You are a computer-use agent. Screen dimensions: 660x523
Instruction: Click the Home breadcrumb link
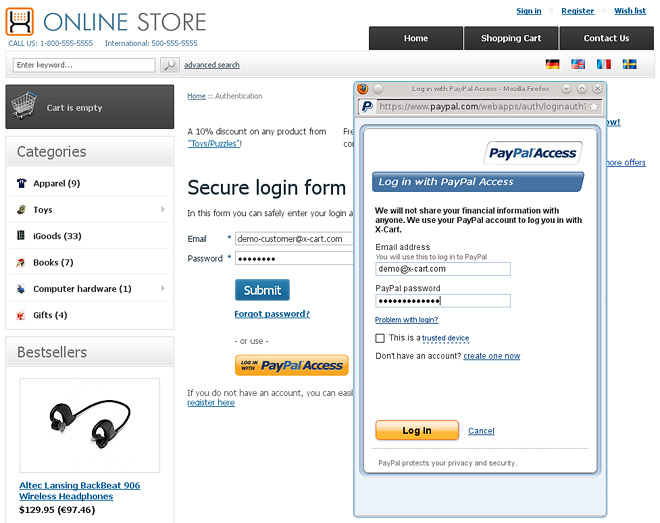[197, 96]
